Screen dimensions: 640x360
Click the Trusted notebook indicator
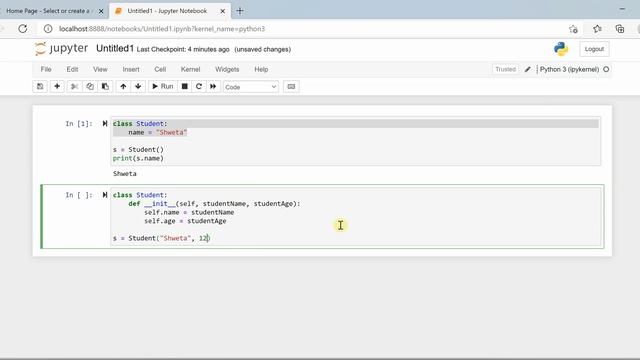coord(505,69)
